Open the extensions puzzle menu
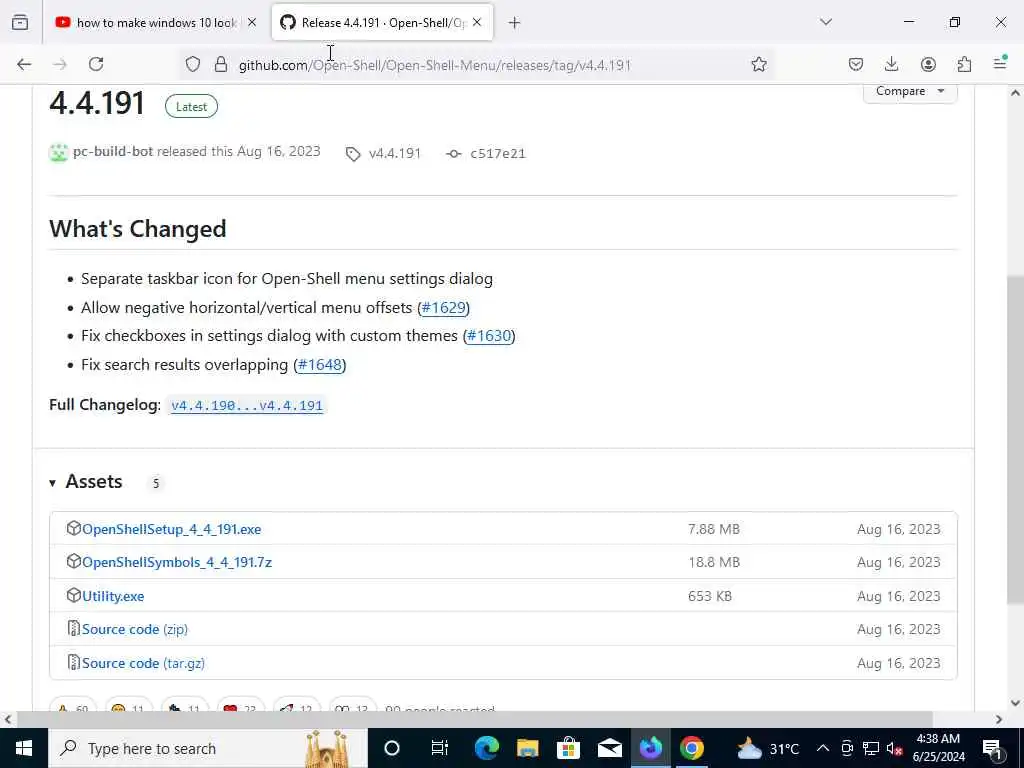The height and width of the screenshot is (768, 1024). (965, 64)
